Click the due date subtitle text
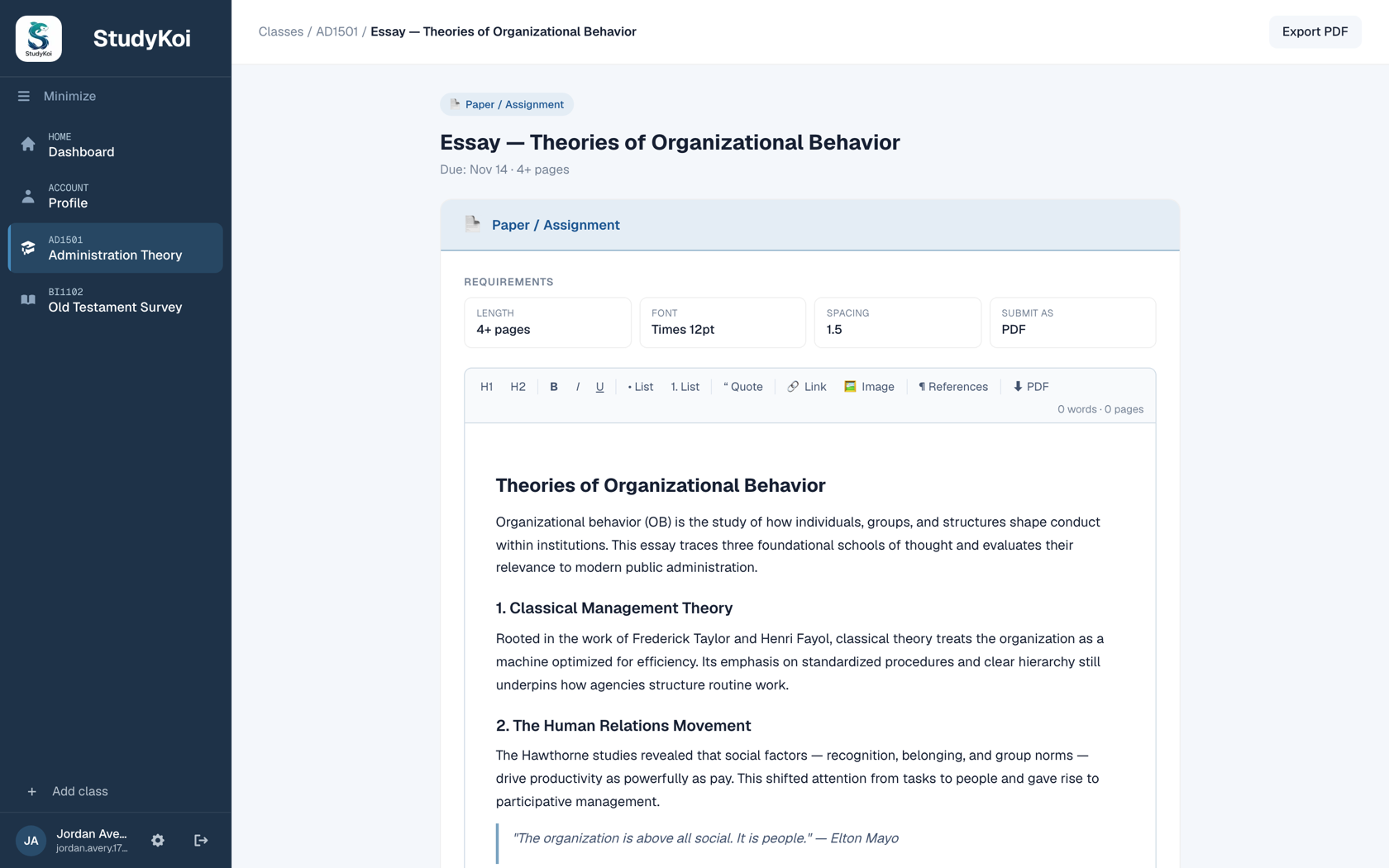Viewport: 1389px width, 868px height. [504, 169]
